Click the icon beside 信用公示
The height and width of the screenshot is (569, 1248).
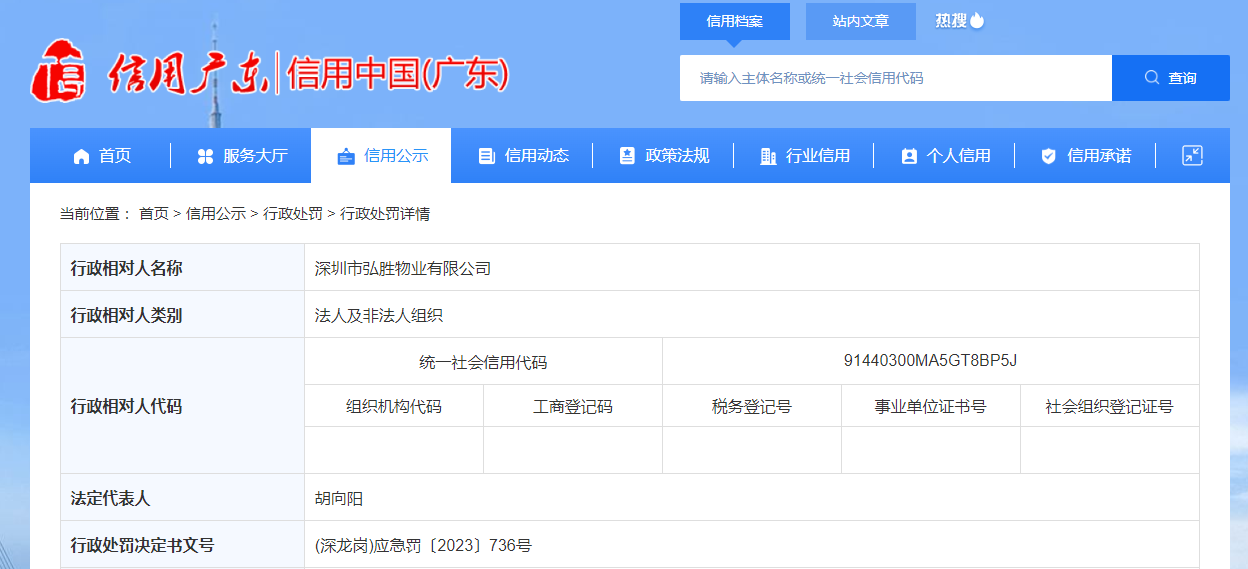coord(346,156)
